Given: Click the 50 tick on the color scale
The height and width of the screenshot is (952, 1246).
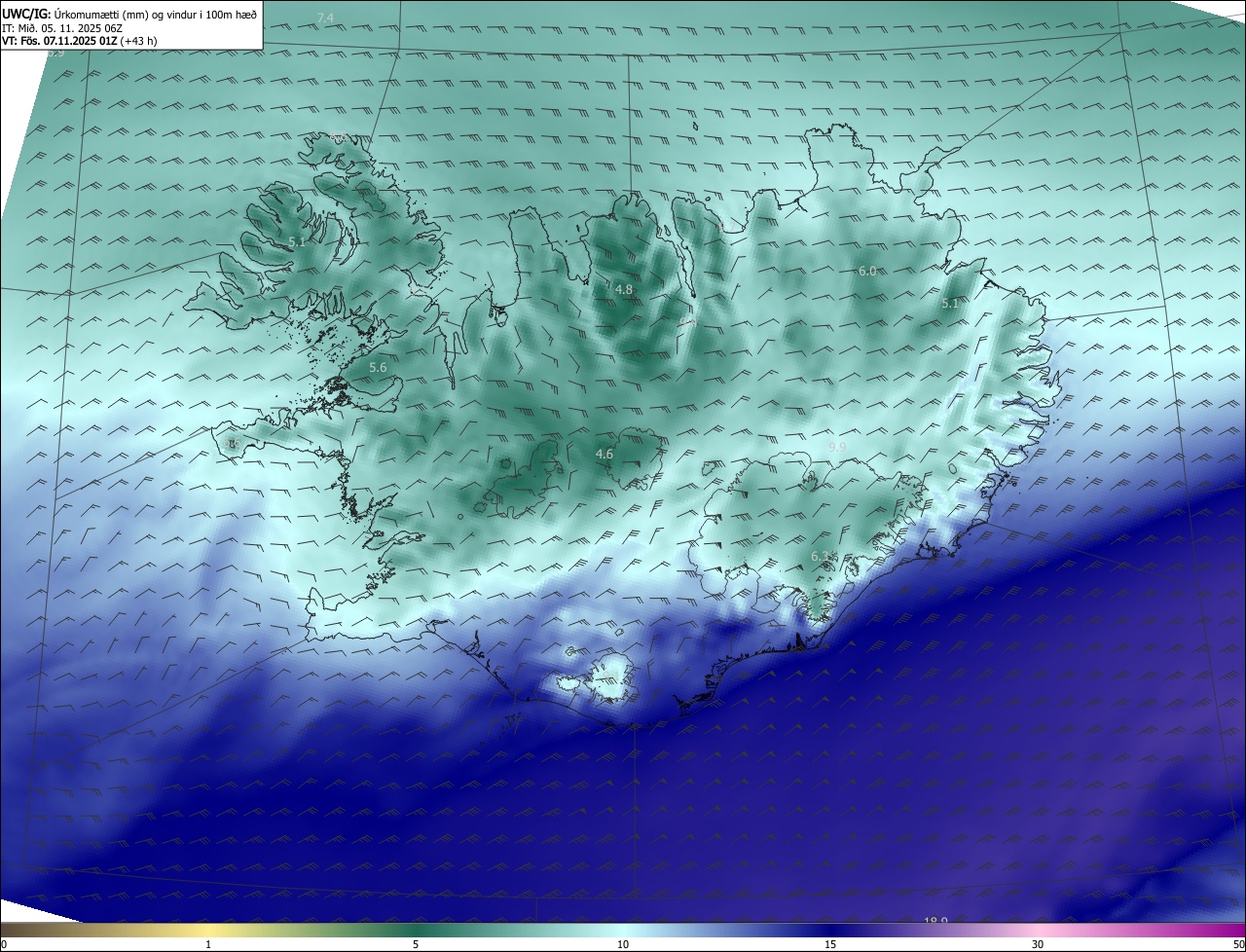Looking at the screenshot, I should [1238, 944].
